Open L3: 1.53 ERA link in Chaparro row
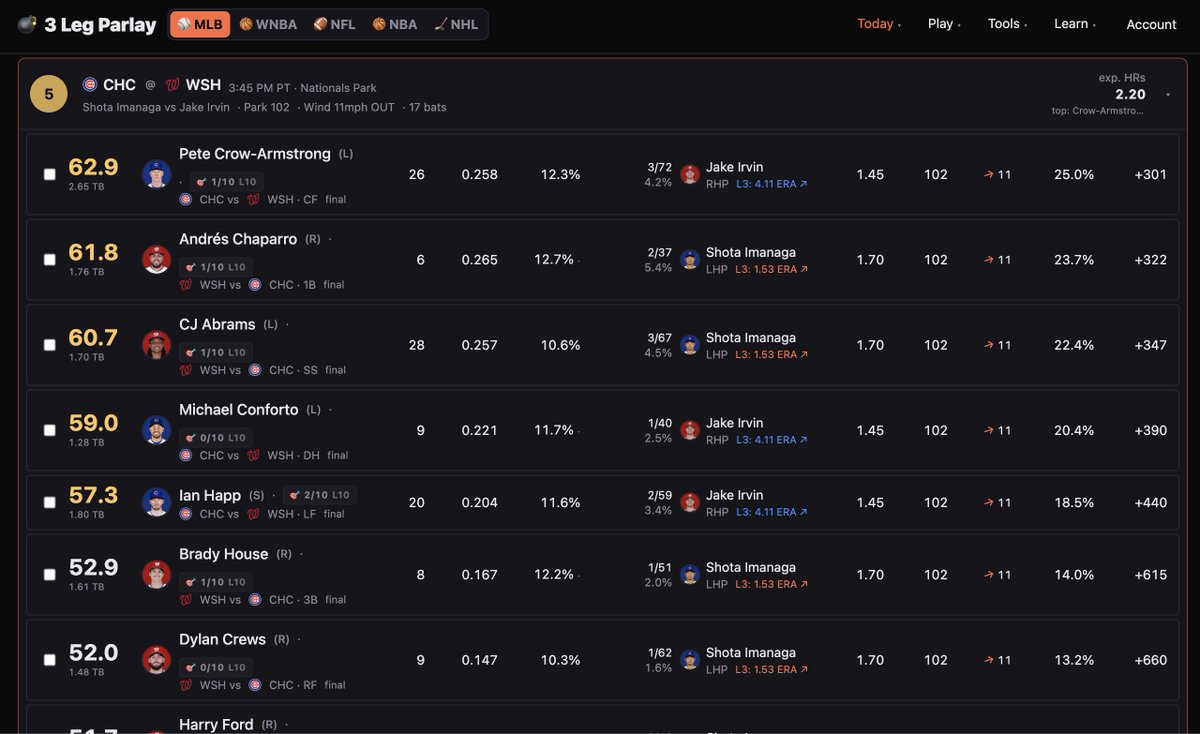Screen dimensions: 1200x734 (x=772, y=269)
